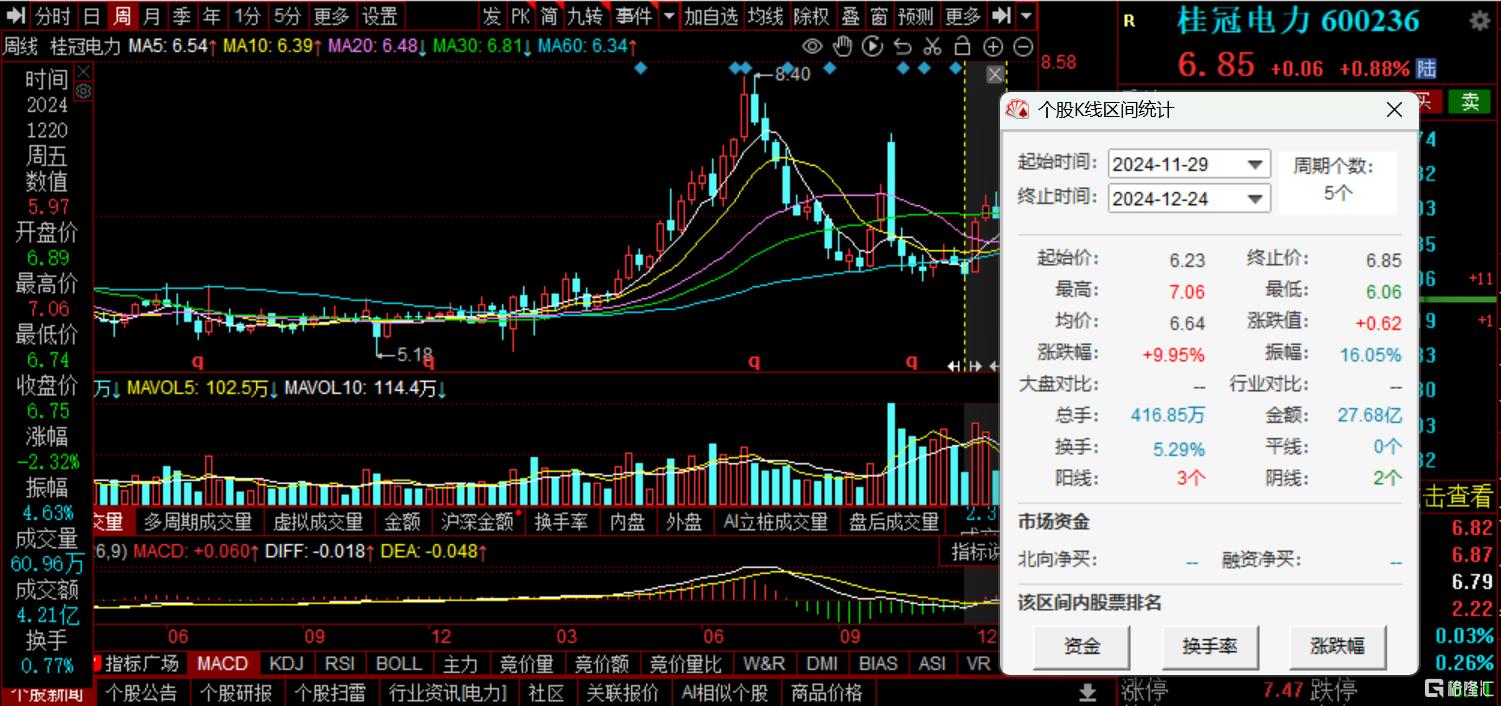Image resolution: width=1501 pixels, height=706 pixels.
Task: Toggle the 均线 moving averages
Action: tap(766, 16)
